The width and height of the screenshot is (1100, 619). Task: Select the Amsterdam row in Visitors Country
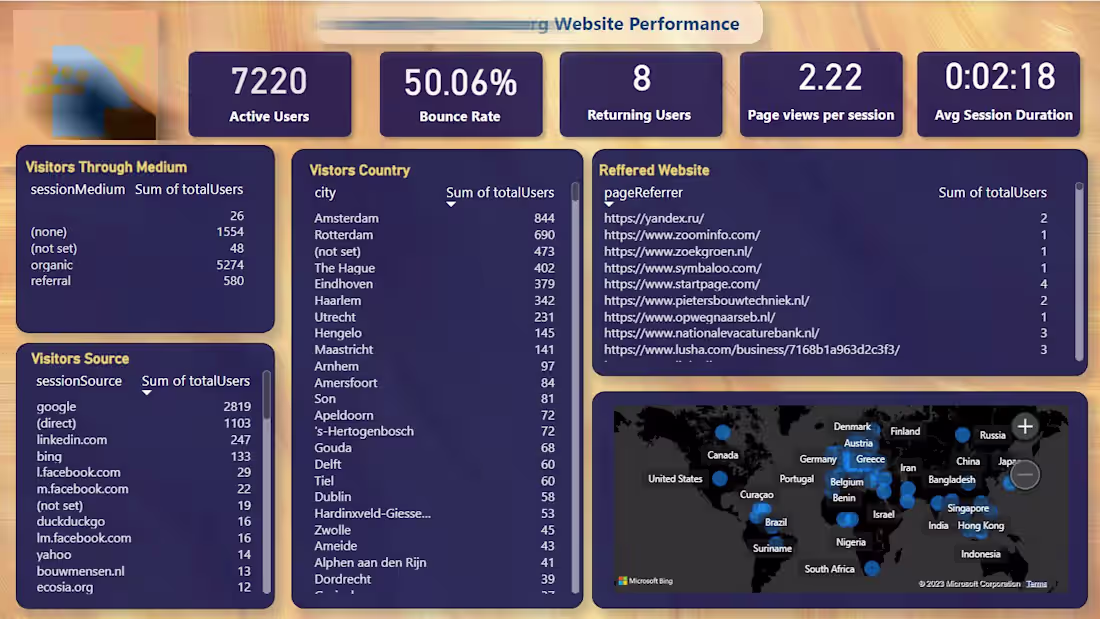click(346, 218)
